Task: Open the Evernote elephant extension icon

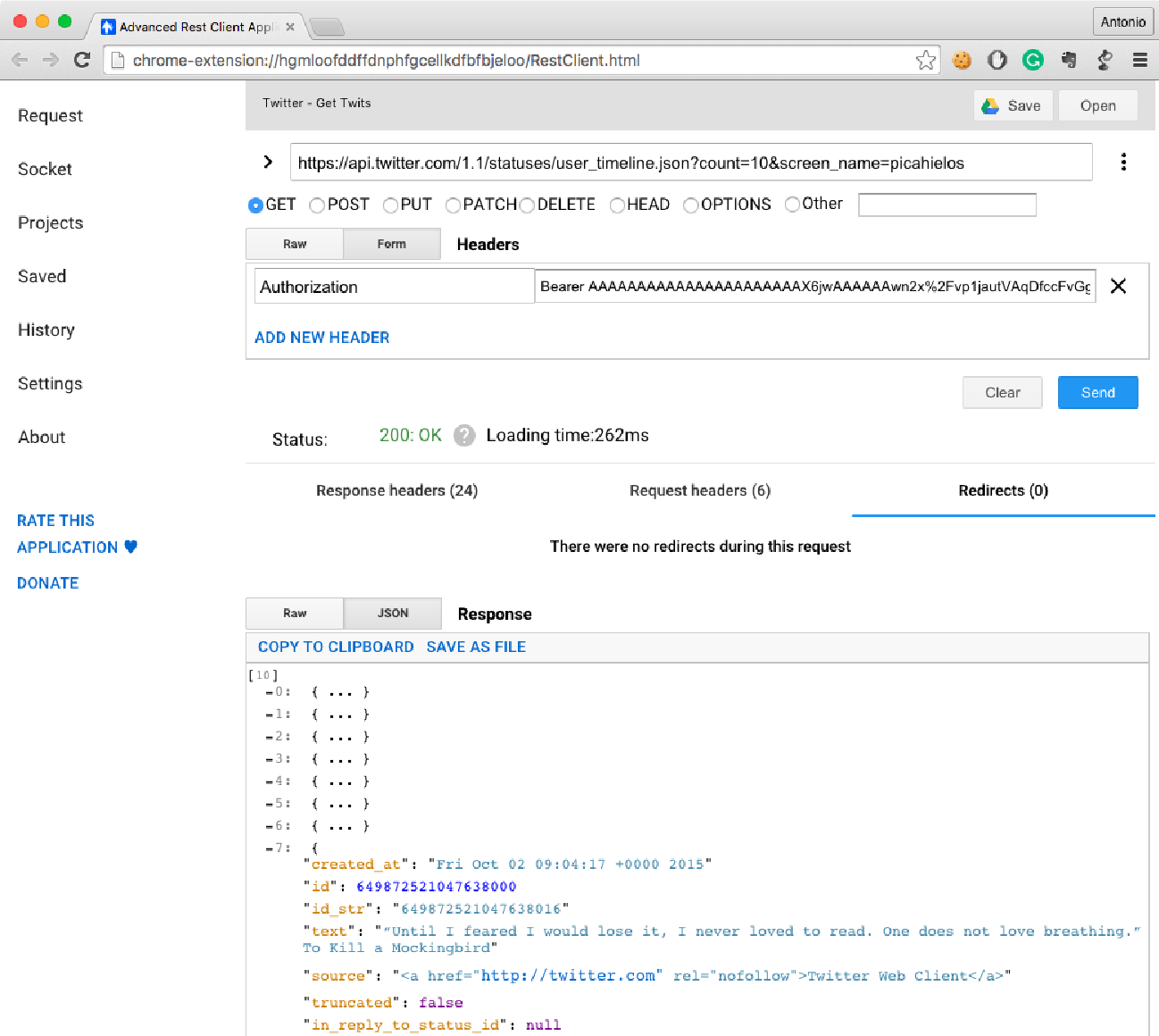Action: click(x=1069, y=60)
